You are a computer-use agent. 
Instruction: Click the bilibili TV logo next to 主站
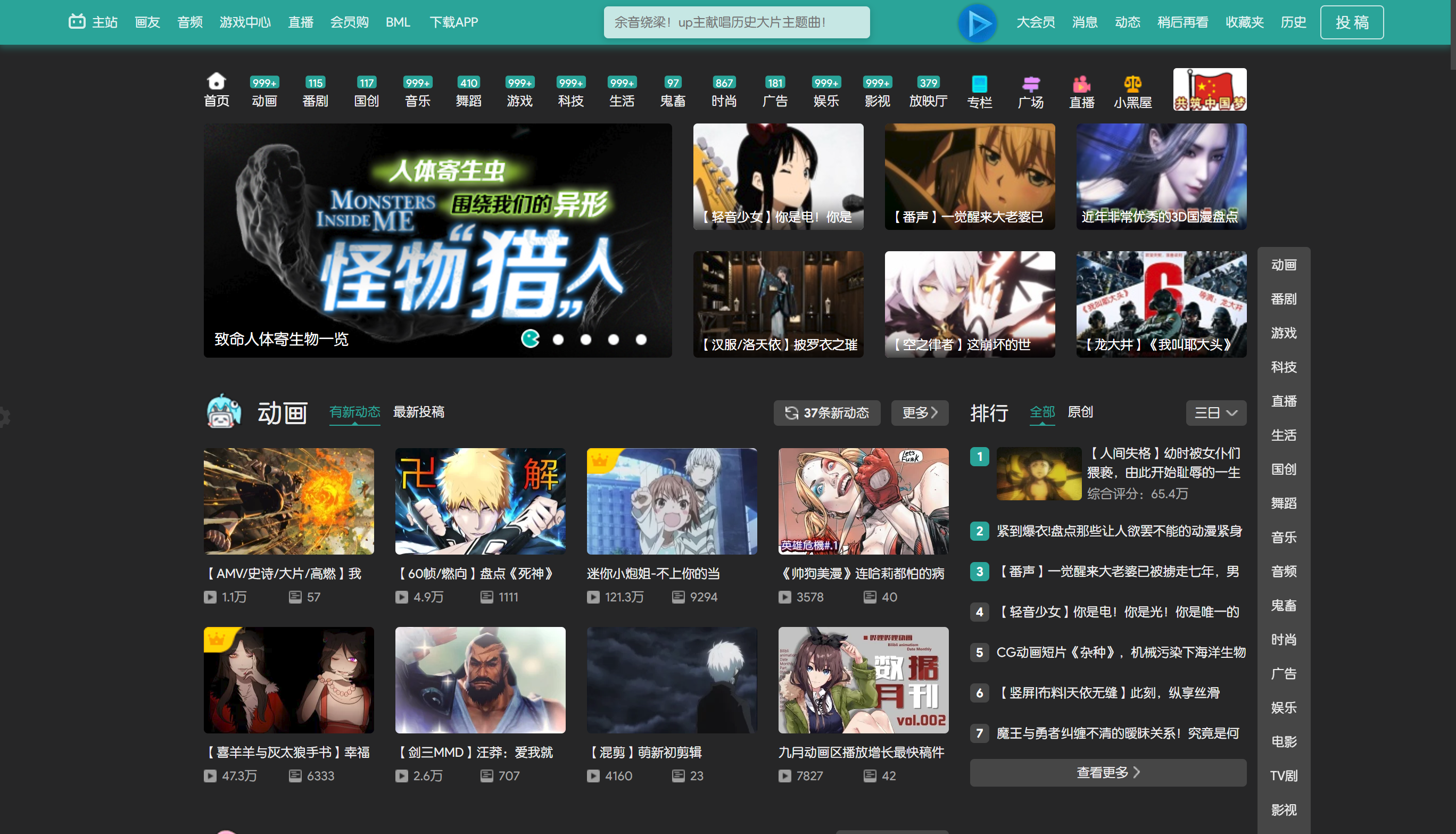[77, 22]
